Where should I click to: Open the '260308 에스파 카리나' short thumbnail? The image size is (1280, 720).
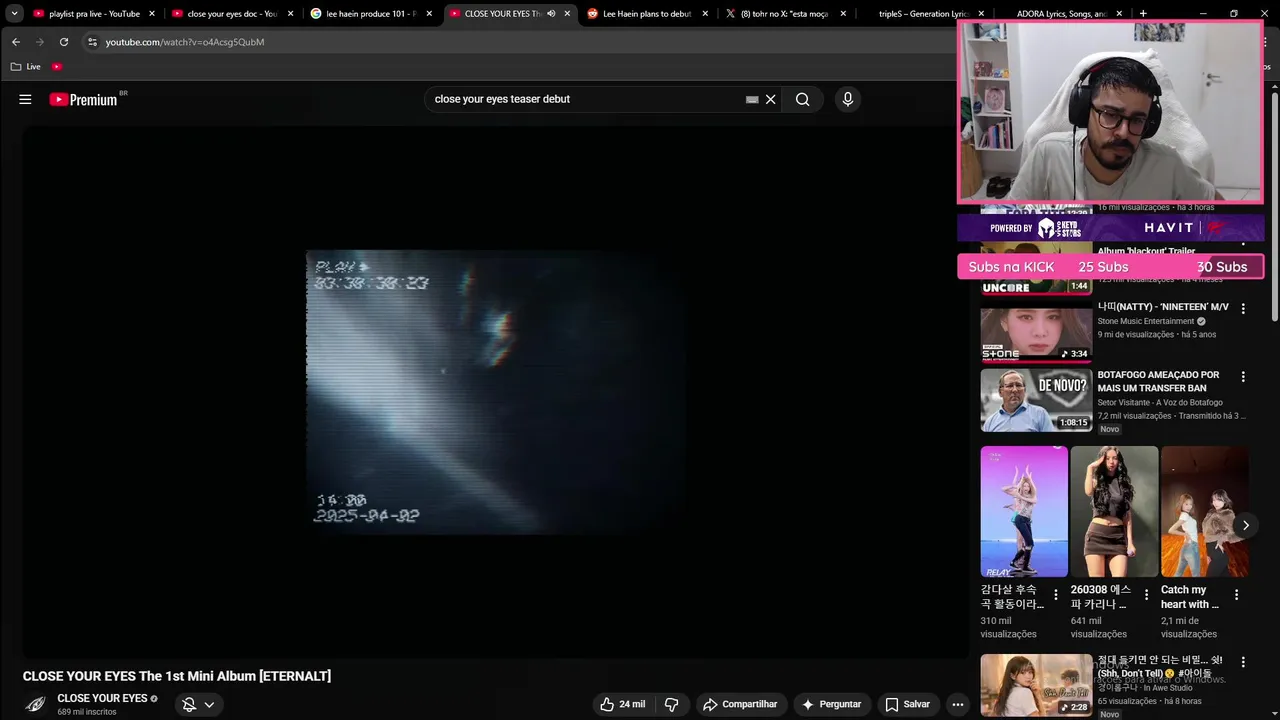point(1114,511)
